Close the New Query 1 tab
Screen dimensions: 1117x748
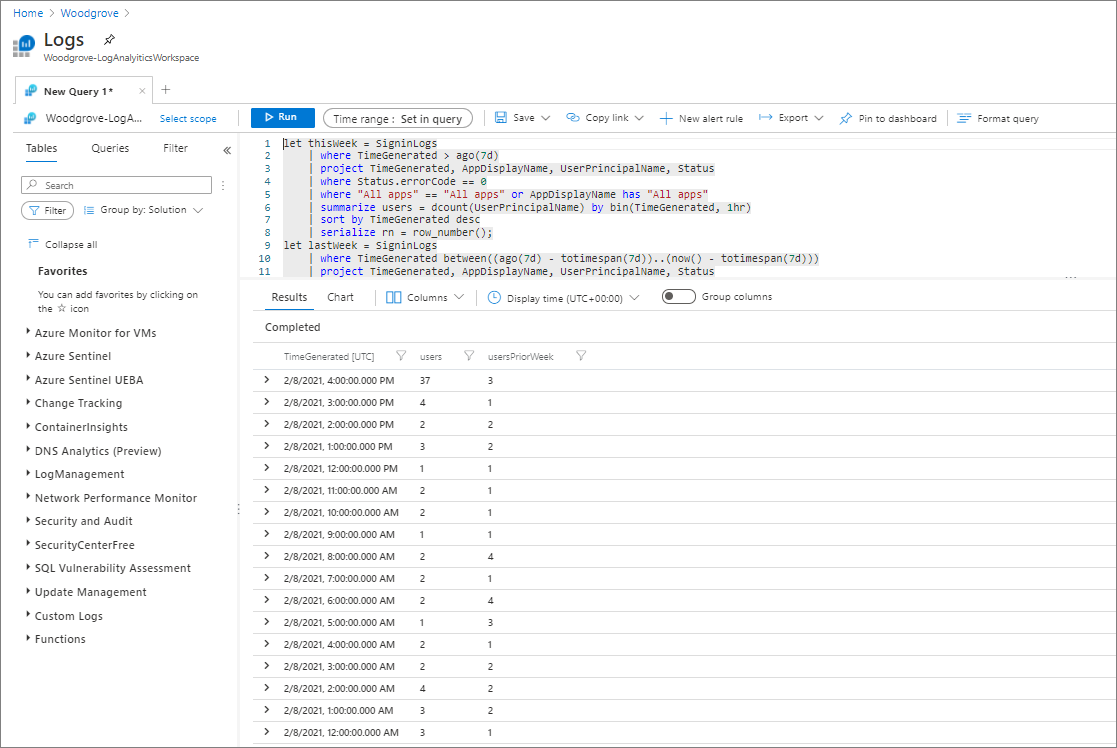click(x=142, y=91)
